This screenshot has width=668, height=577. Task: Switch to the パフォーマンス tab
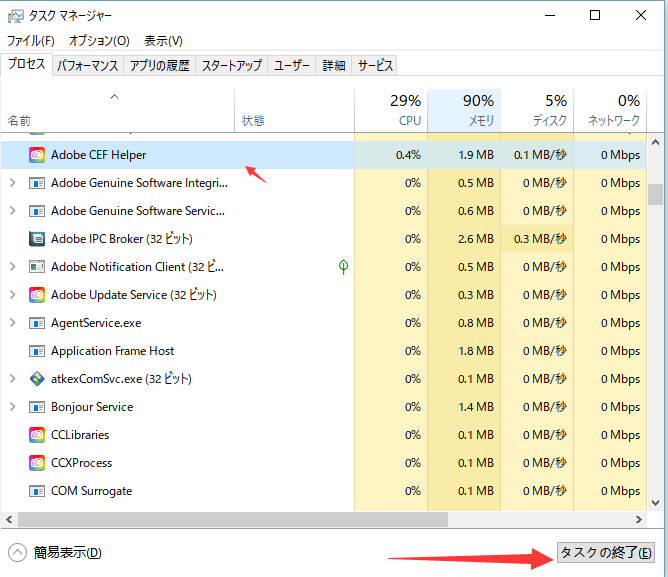pyautogui.click(x=88, y=66)
